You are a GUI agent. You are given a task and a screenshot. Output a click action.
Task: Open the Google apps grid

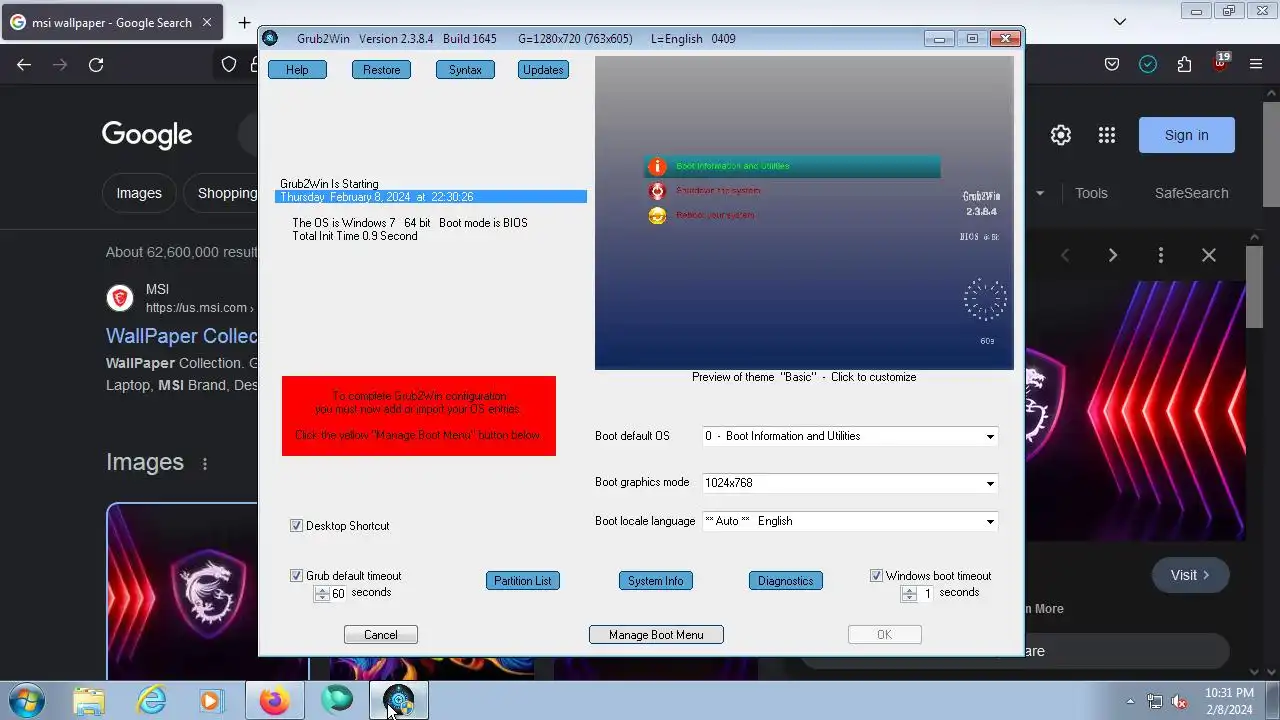[1107, 135]
